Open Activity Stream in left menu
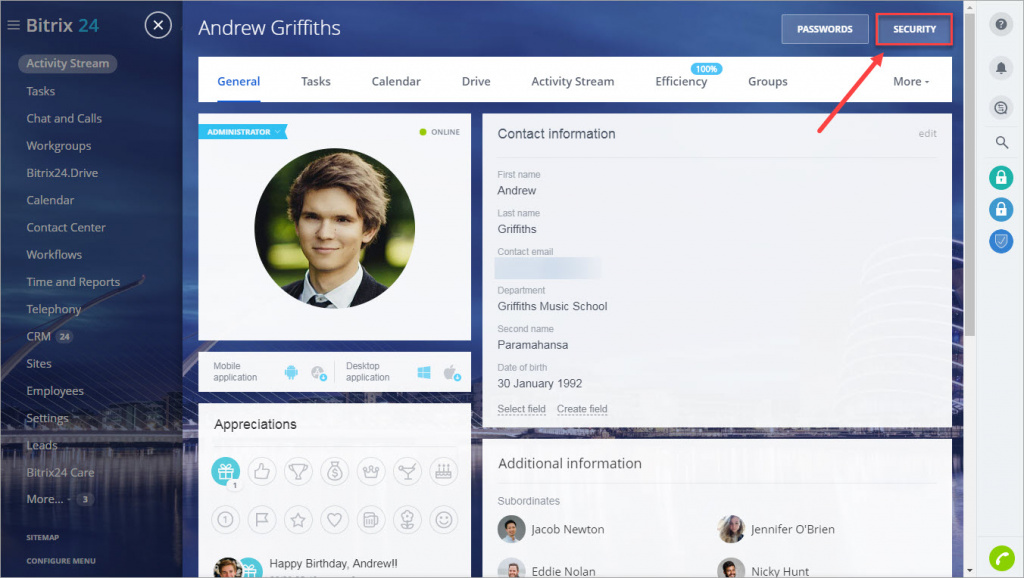 [67, 63]
